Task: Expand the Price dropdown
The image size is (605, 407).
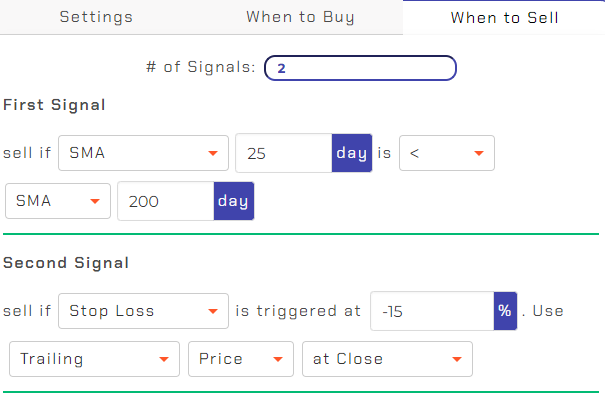Action: tap(241, 359)
